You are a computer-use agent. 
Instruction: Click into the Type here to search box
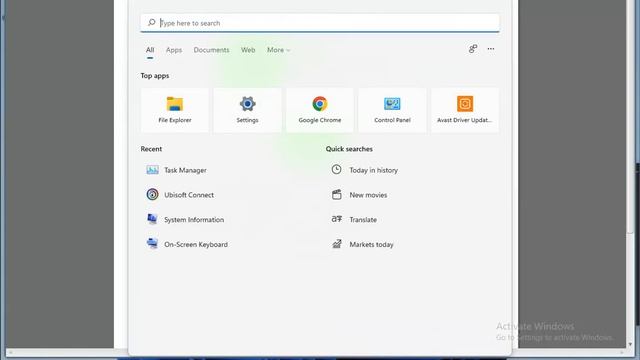pos(320,23)
